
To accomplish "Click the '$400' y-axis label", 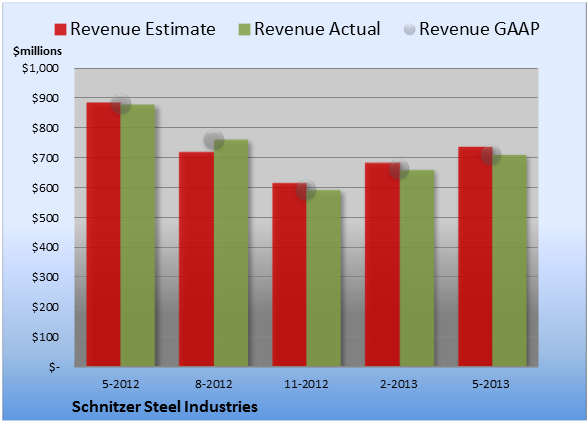I will (x=45, y=248).
